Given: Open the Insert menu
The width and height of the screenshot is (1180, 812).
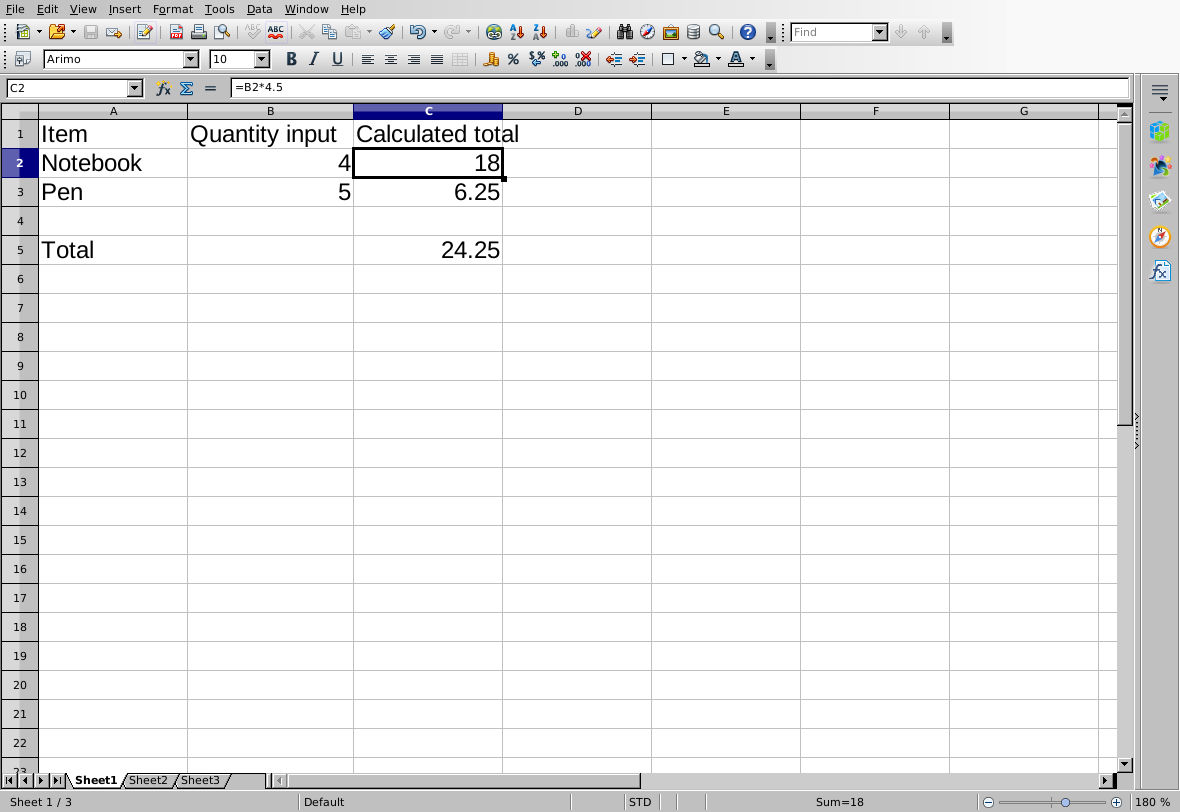Looking at the screenshot, I should point(124,9).
